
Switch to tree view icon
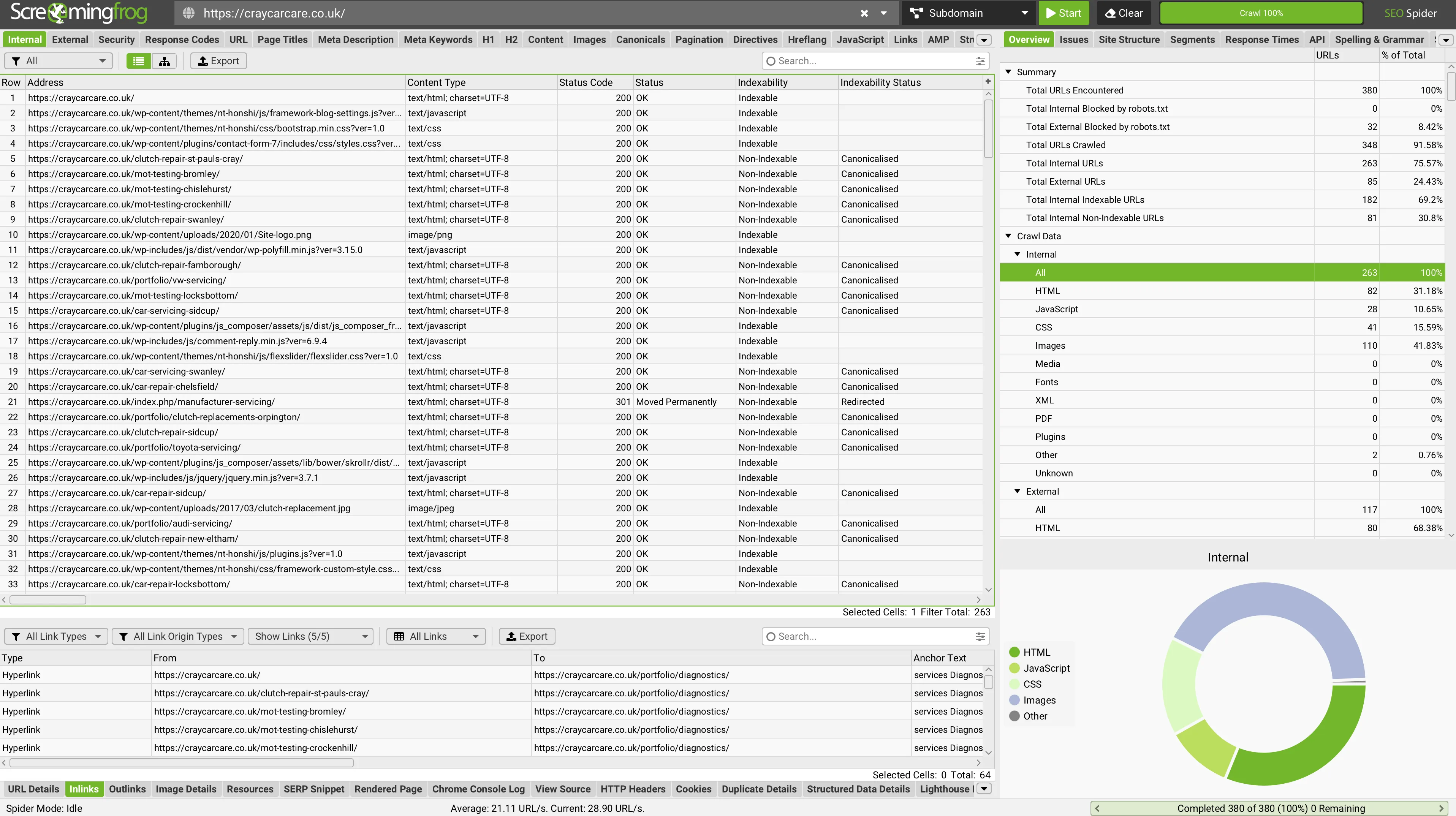tap(165, 61)
